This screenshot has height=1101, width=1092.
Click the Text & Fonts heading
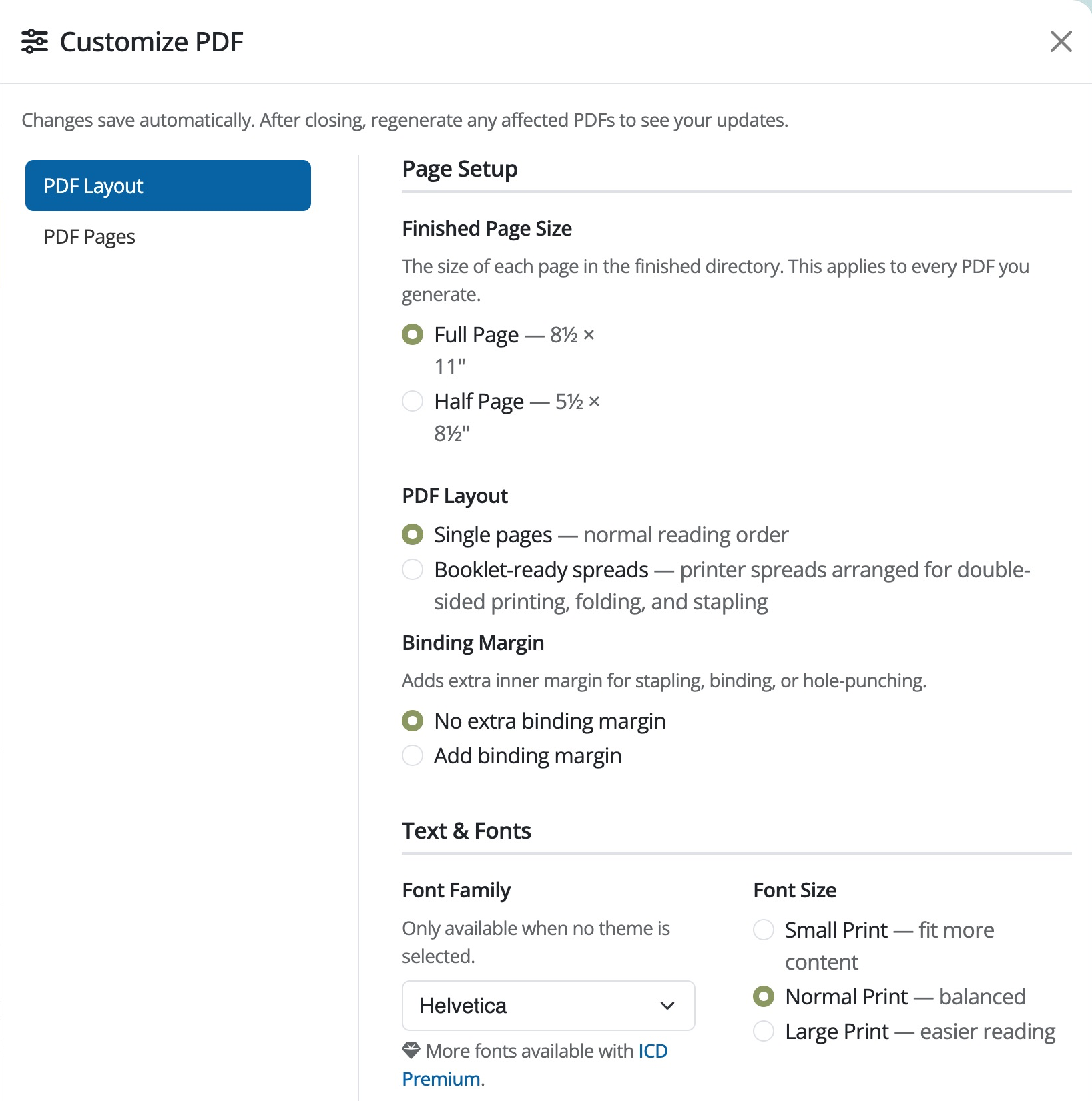[467, 831]
